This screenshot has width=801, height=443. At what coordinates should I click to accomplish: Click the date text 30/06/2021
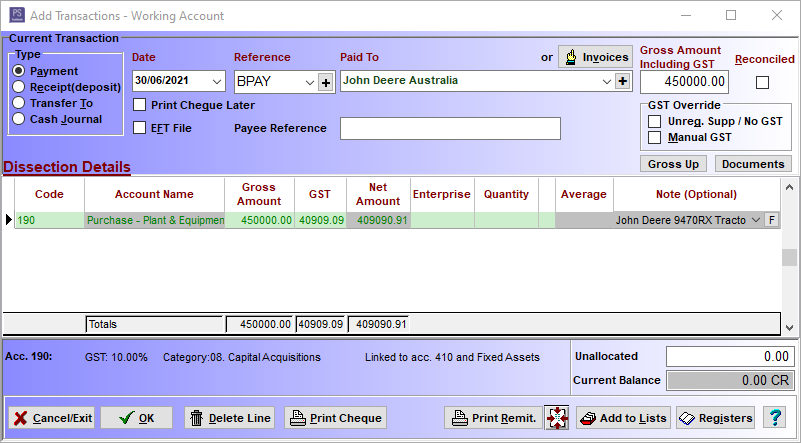point(162,80)
